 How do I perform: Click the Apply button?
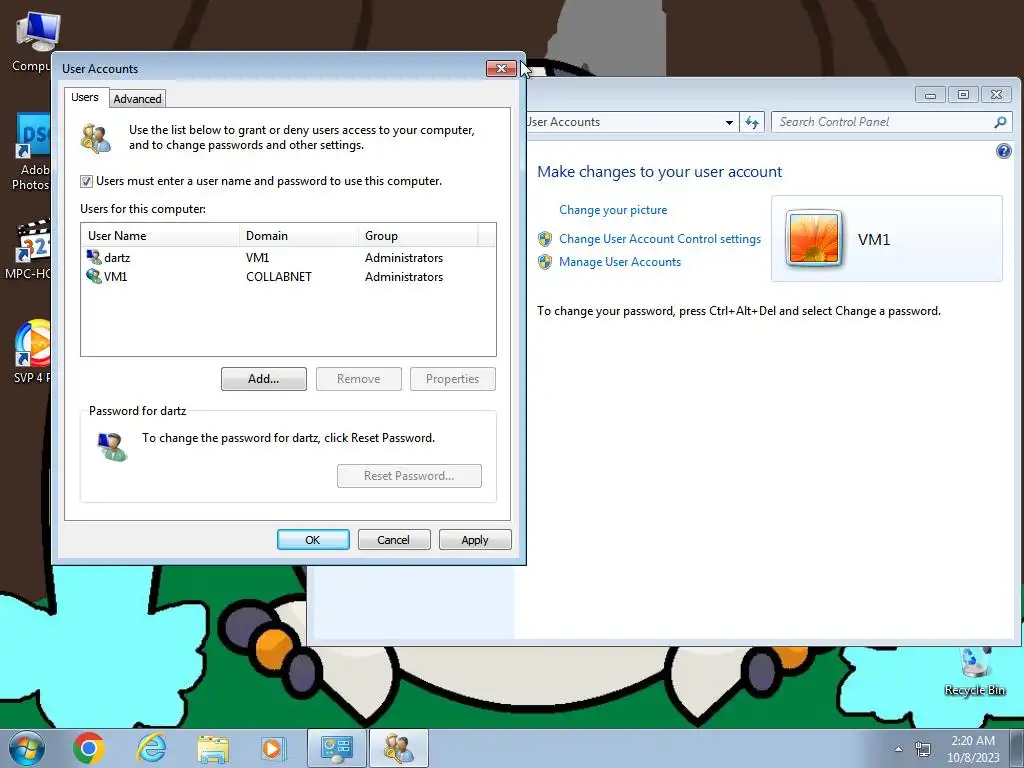(x=475, y=540)
